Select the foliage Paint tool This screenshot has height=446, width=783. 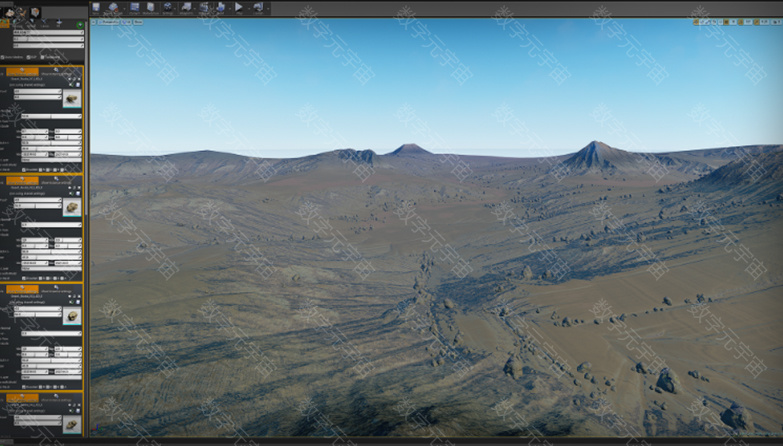click(x=4, y=23)
